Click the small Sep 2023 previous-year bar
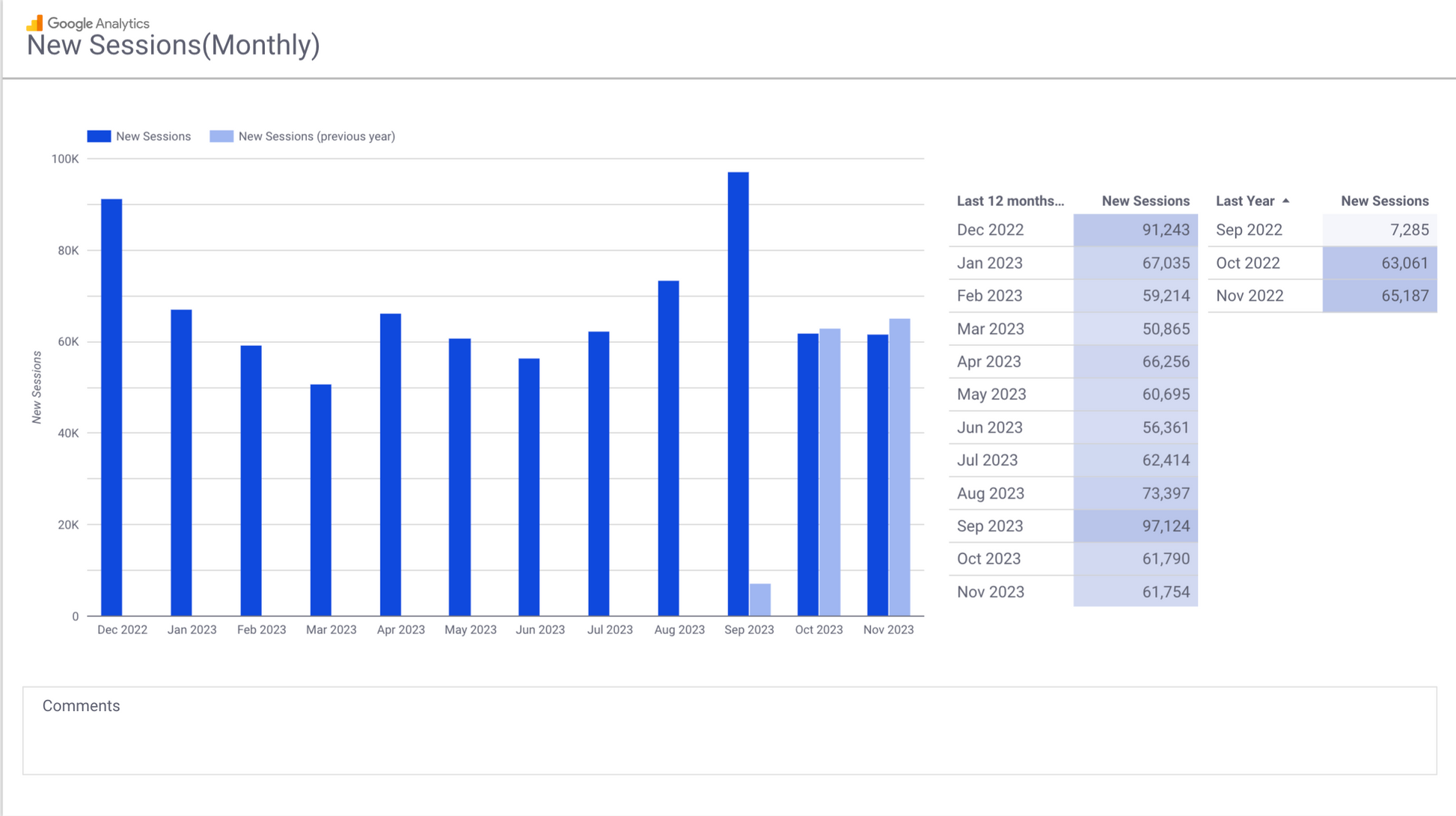 pyautogui.click(x=760, y=600)
